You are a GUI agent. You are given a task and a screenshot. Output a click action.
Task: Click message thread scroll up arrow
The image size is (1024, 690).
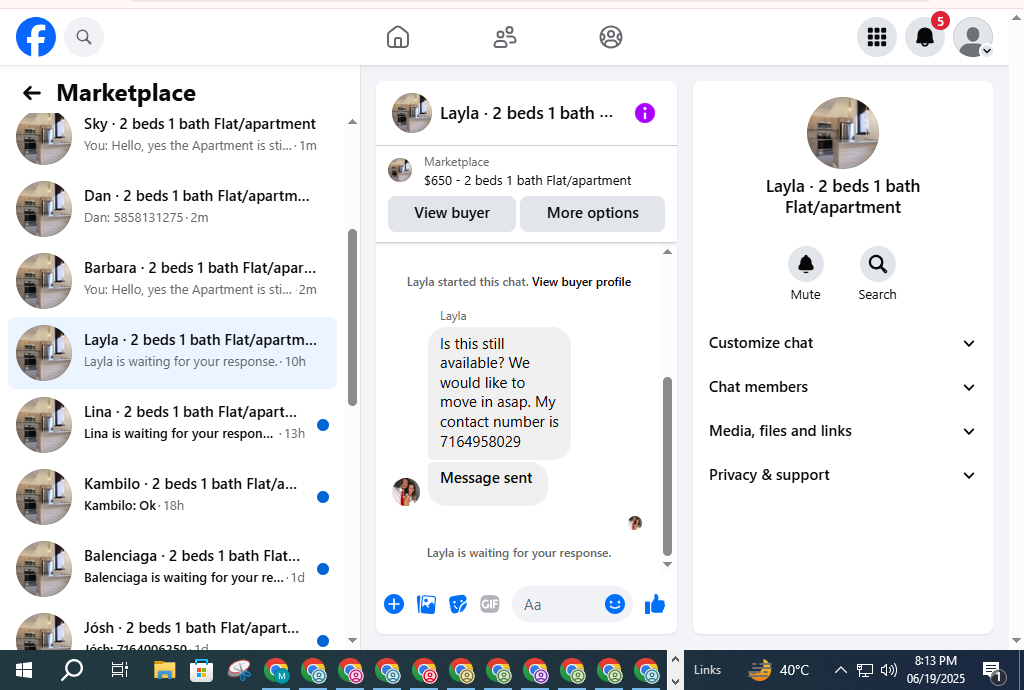(x=667, y=252)
